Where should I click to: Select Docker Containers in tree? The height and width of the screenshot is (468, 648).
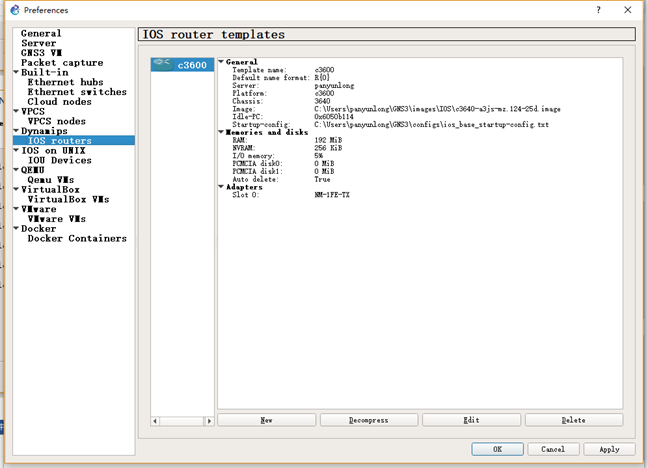click(x=77, y=238)
